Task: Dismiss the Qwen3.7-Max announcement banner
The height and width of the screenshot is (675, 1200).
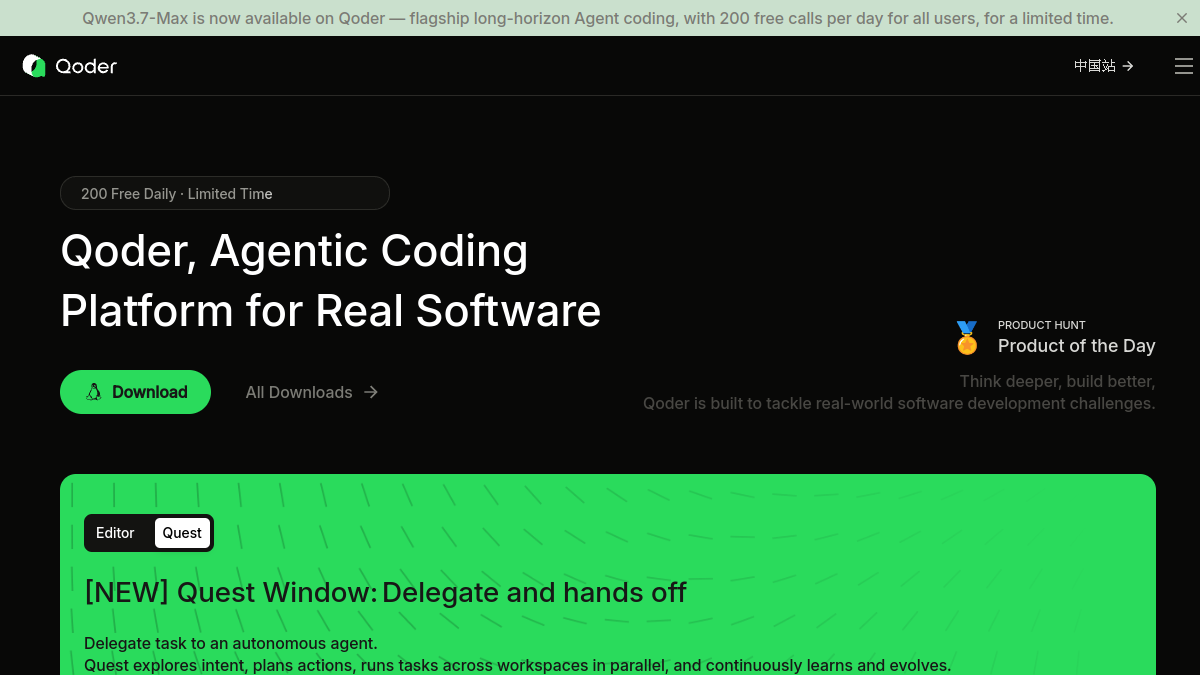Action: coord(1182,18)
